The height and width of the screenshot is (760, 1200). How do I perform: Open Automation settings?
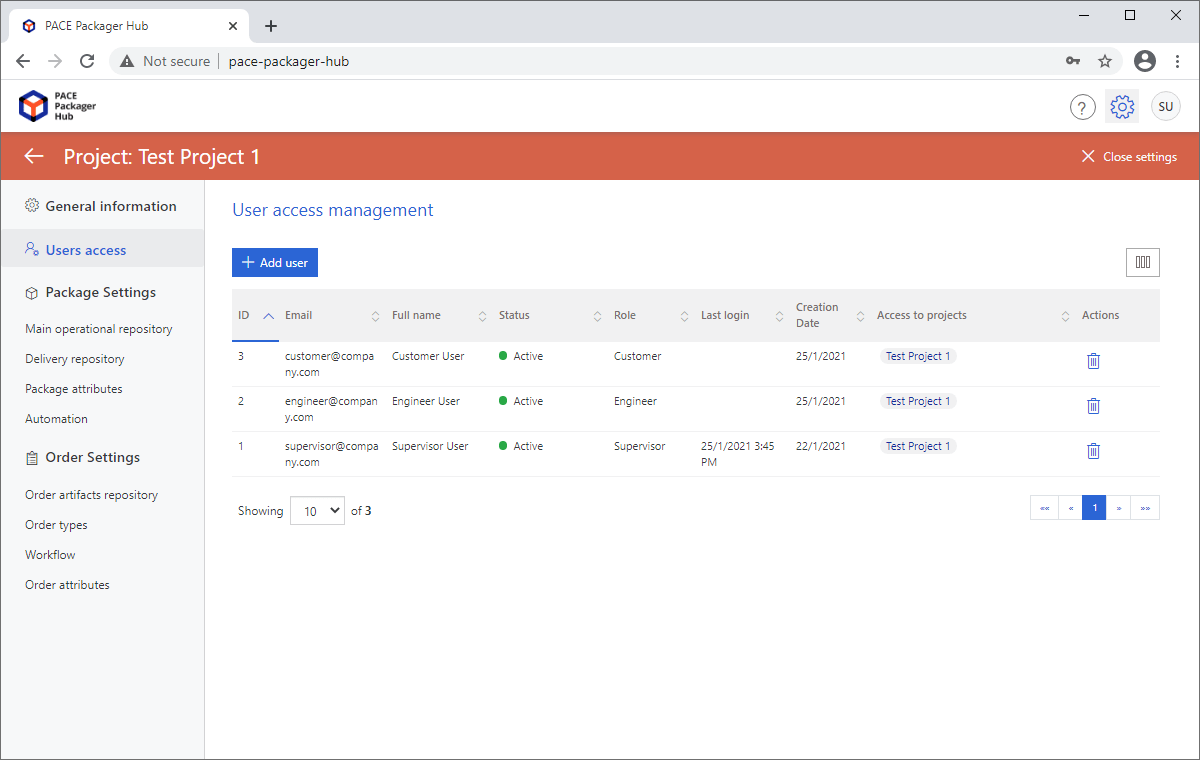[x=56, y=419]
